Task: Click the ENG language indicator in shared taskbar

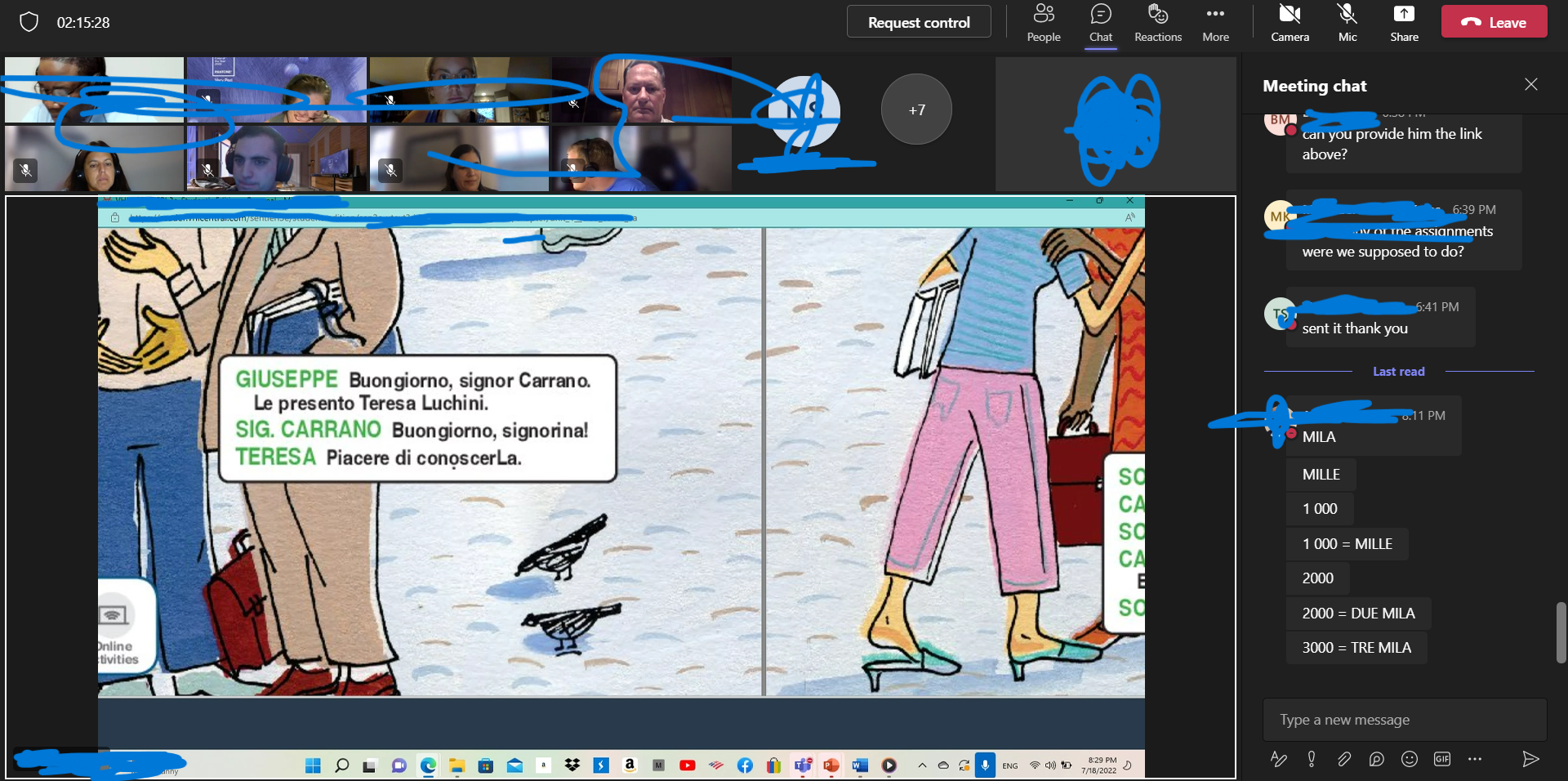Action: (1010, 766)
